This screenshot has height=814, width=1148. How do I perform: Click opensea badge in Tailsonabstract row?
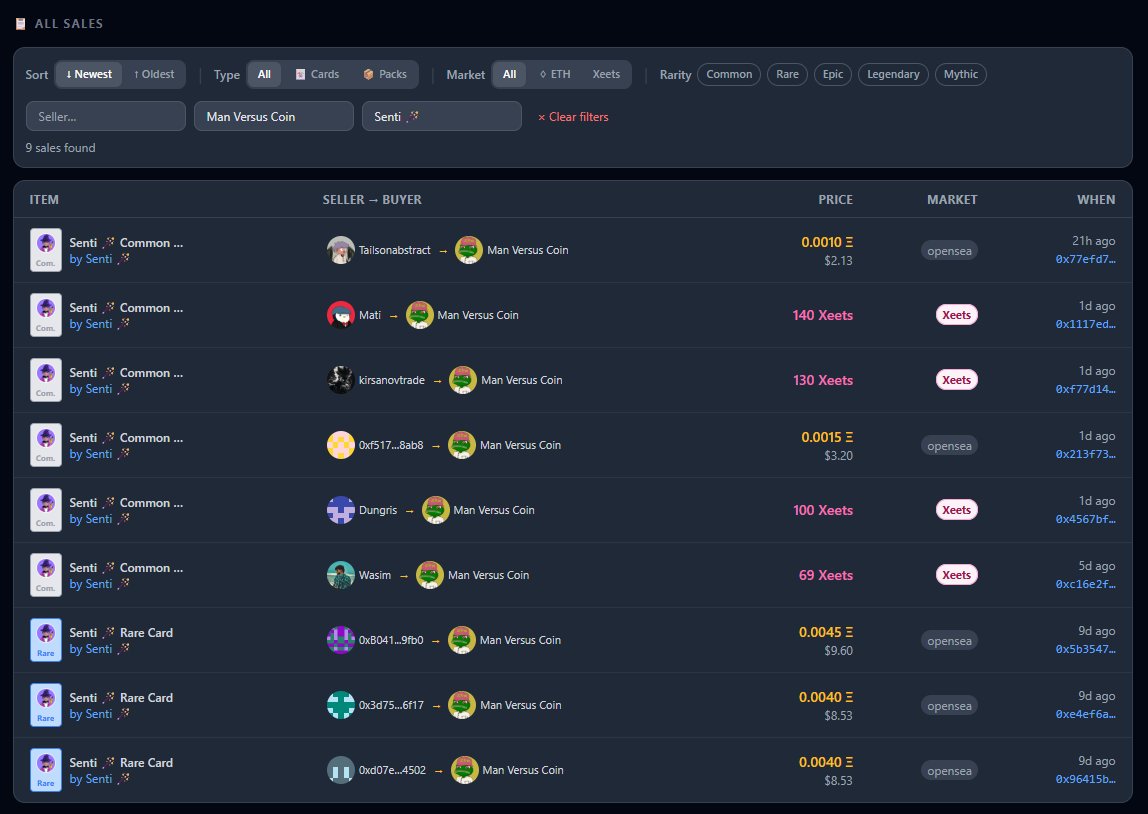949,251
